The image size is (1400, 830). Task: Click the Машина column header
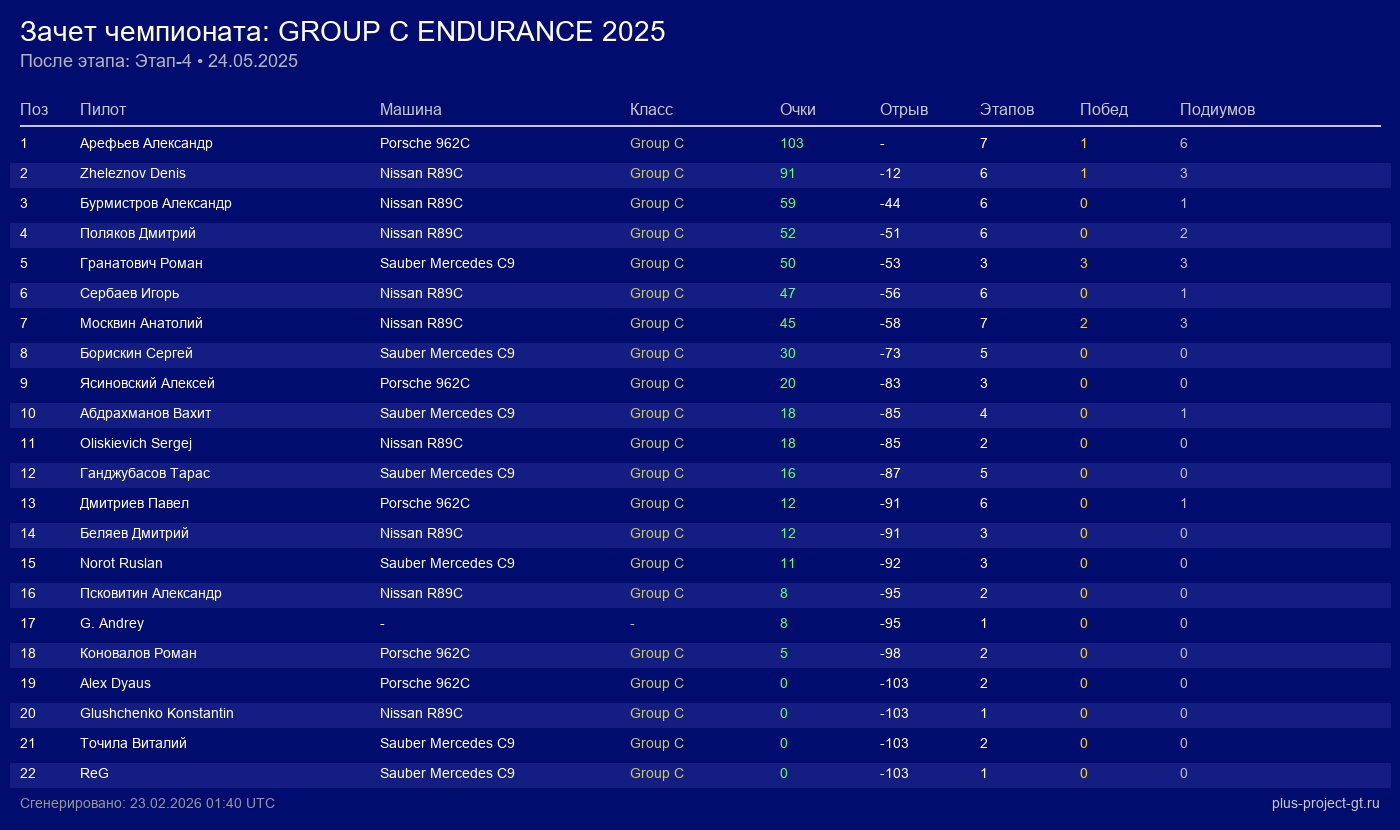coord(410,109)
